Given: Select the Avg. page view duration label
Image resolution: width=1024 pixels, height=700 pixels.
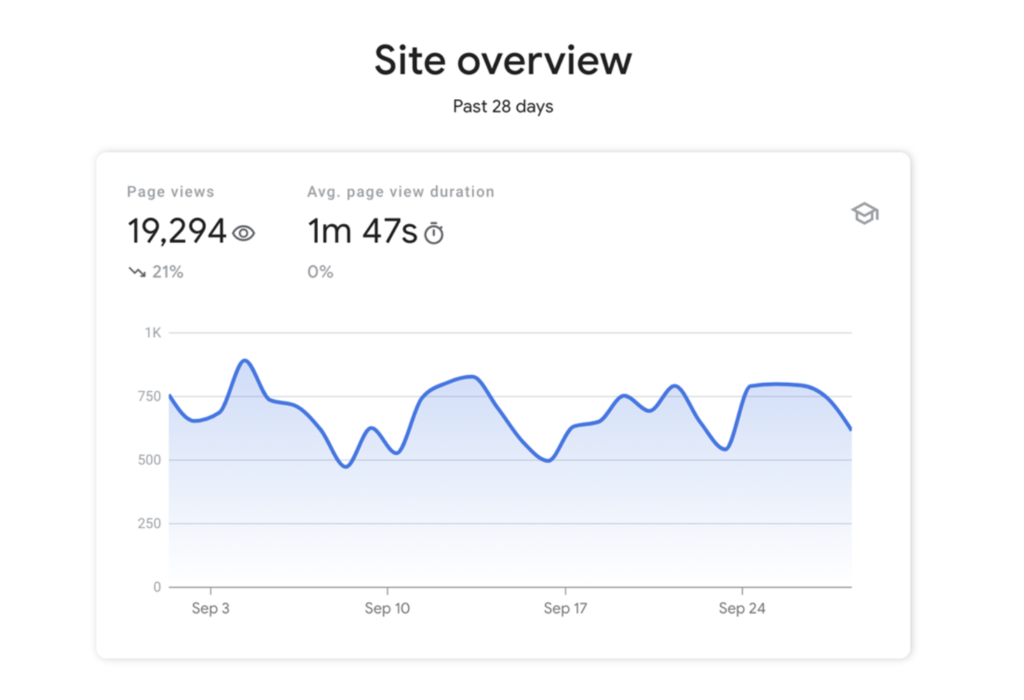Looking at the screenshot, I should point(400,192).
